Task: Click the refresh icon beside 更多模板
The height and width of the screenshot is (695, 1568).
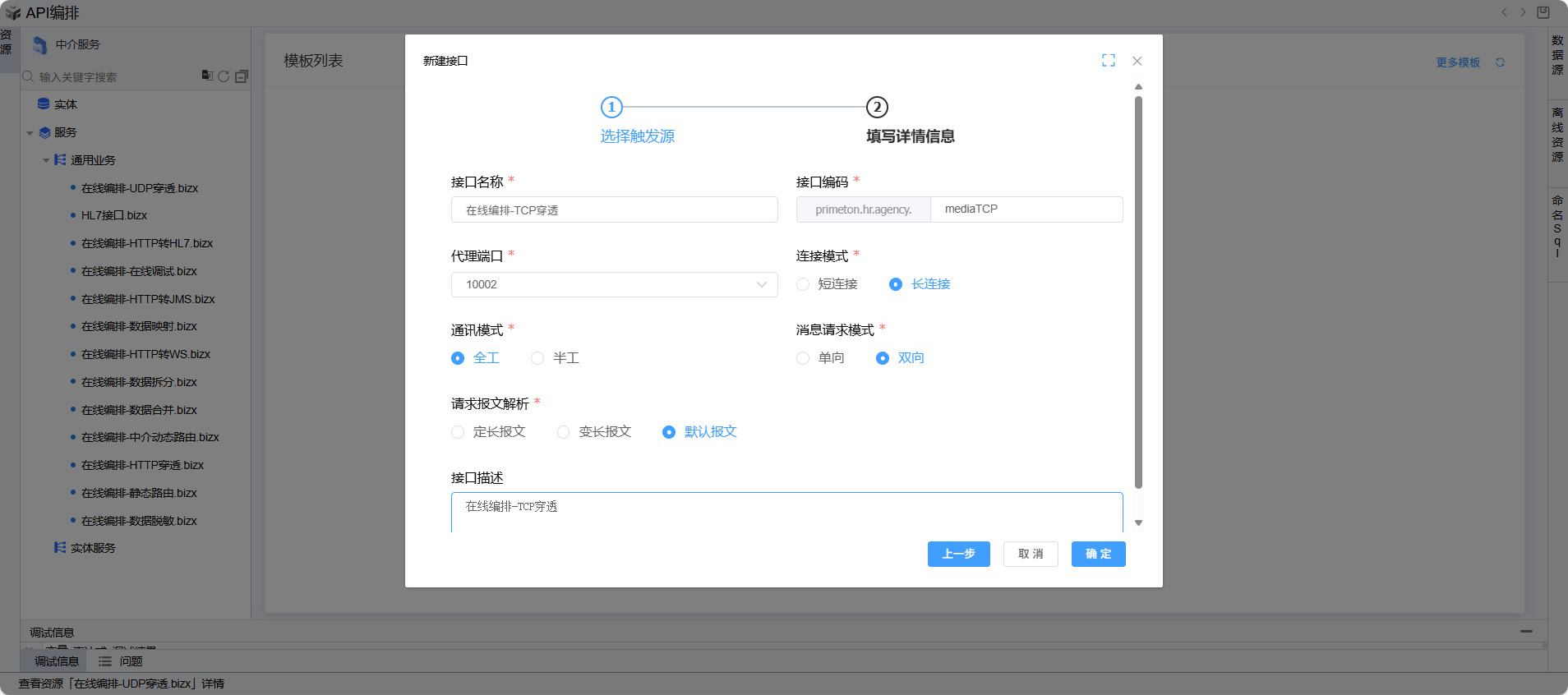Action: (1500, 62)
